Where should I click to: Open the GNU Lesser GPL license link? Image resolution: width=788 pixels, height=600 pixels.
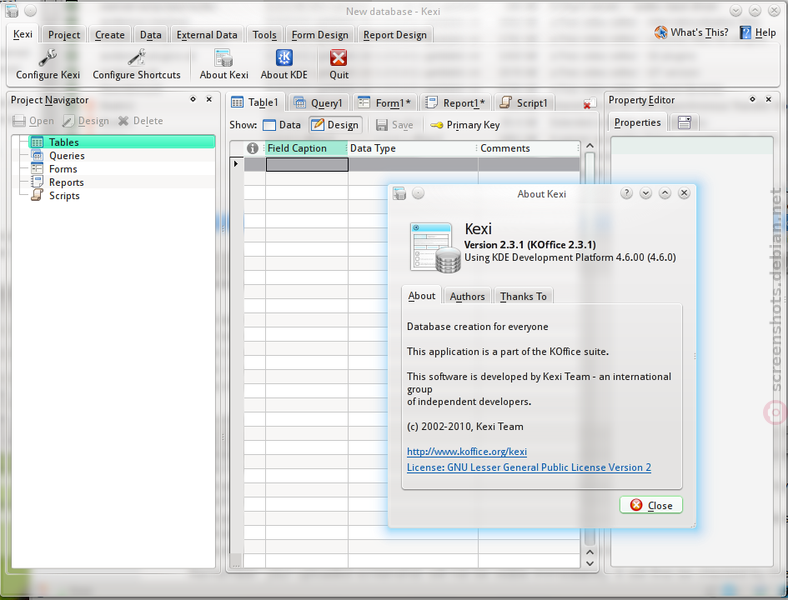[x=529, y=467]
